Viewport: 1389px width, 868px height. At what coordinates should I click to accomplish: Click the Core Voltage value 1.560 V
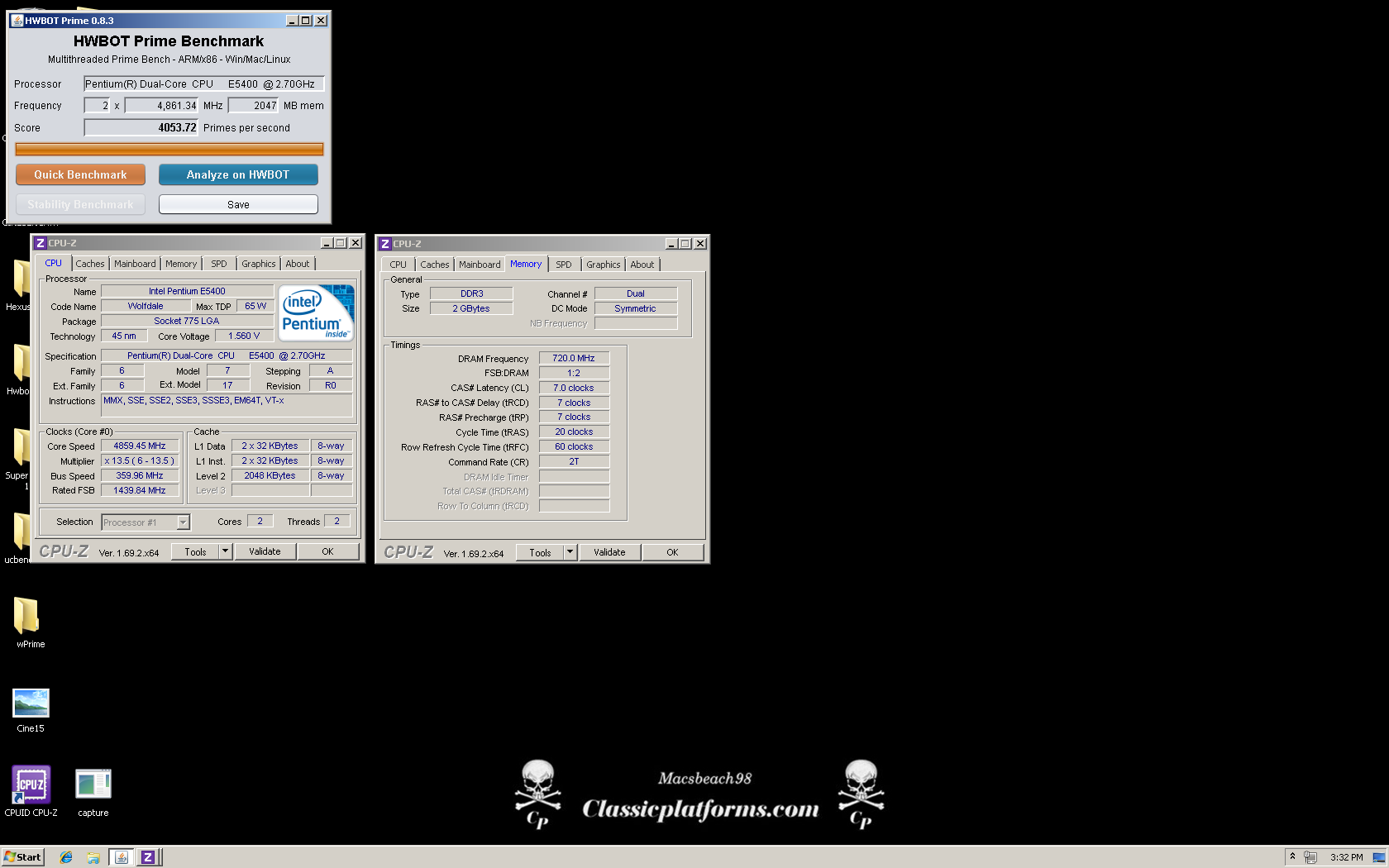coord(244,336)
